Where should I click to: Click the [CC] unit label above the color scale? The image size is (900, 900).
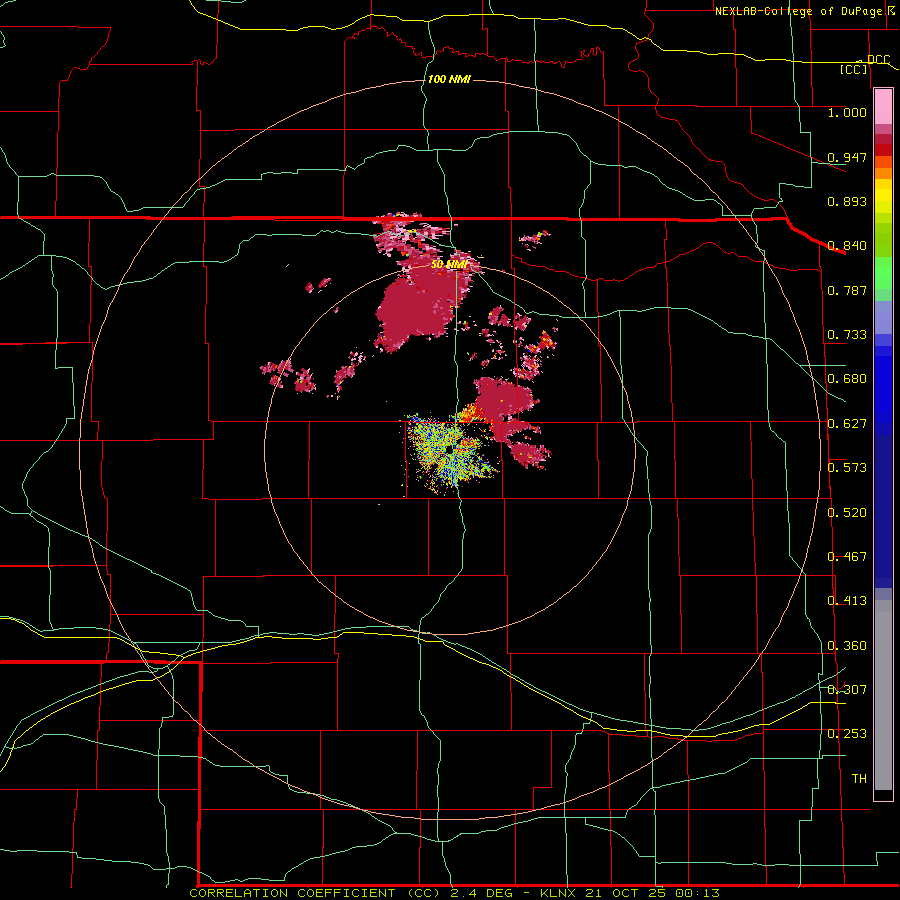854,69
